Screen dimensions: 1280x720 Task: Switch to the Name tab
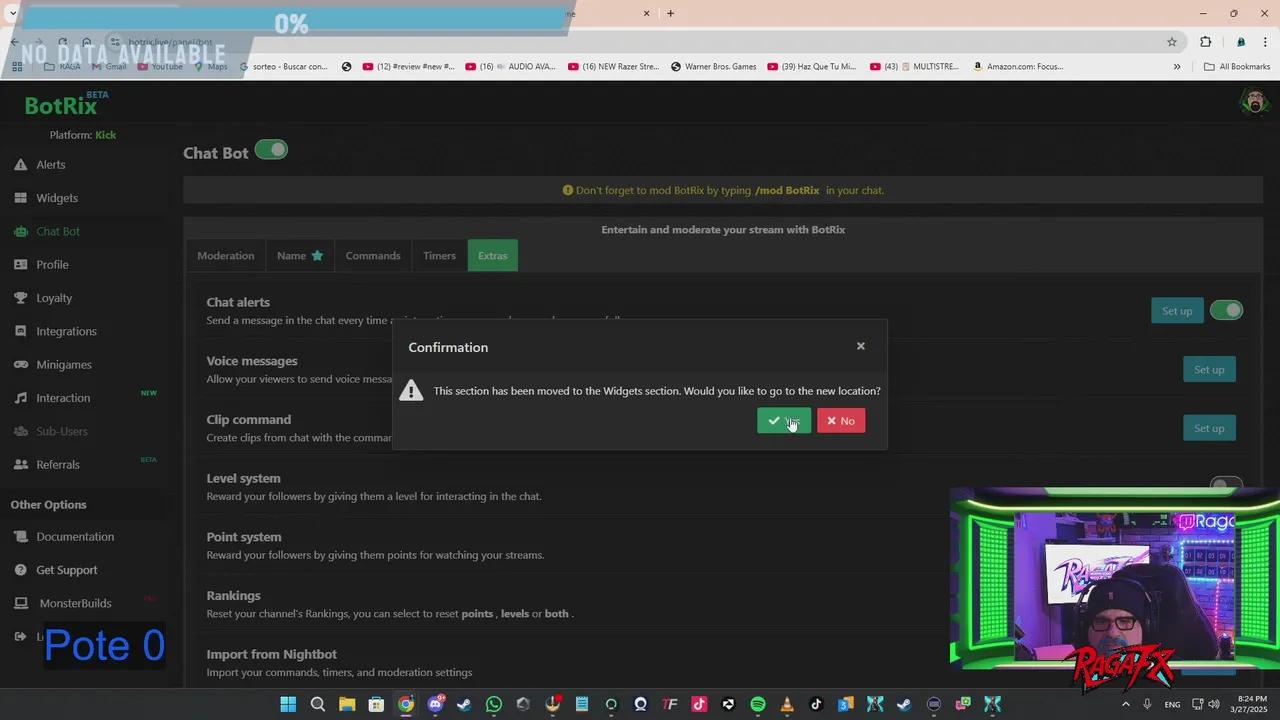[300, 256]
